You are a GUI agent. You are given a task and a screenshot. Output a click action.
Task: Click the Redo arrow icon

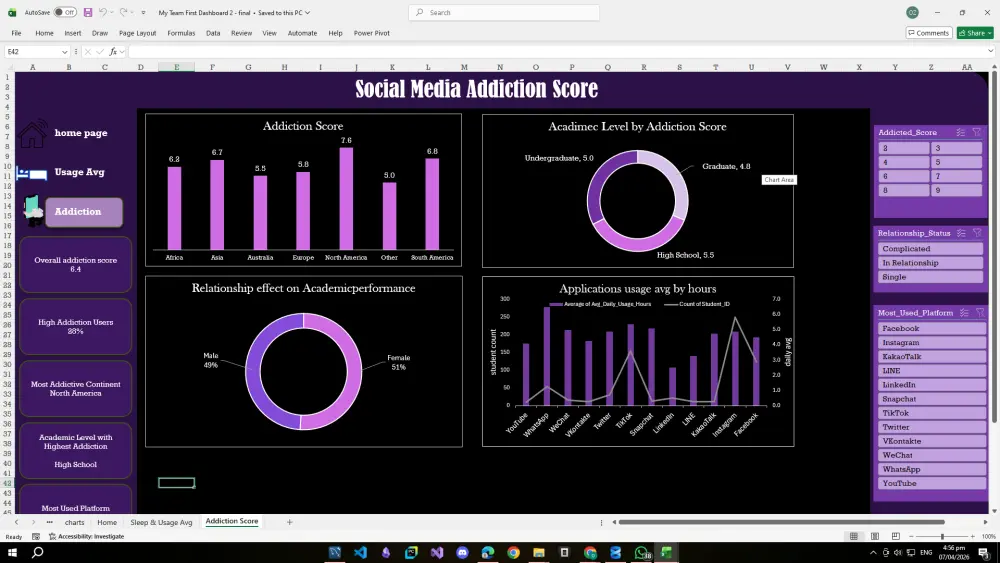[123, 12]
